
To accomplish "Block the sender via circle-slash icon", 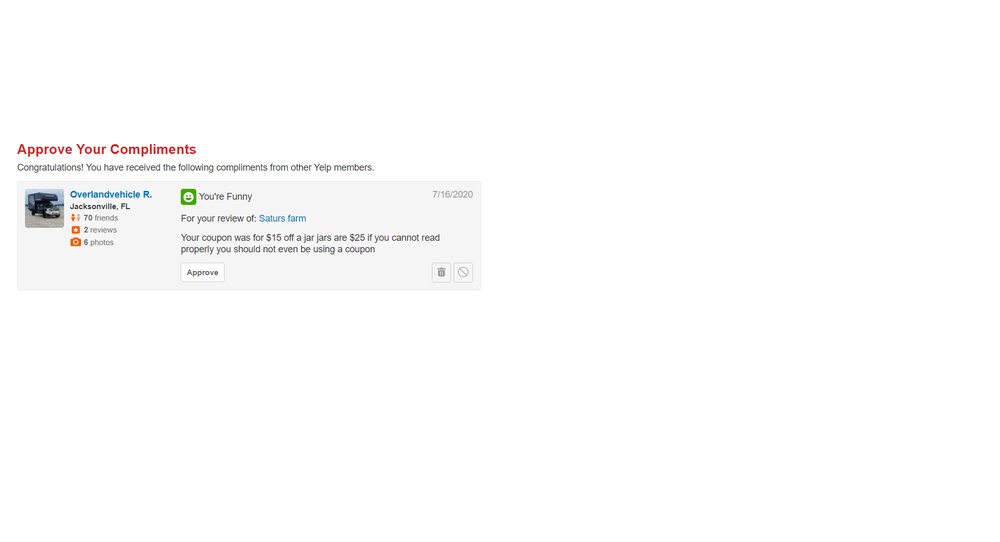I will [463, 272].
